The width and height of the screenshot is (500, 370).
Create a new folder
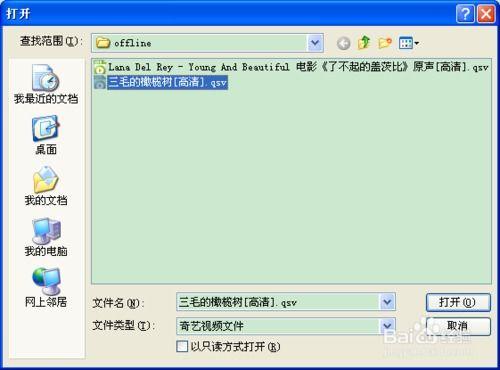pos(385,43)
